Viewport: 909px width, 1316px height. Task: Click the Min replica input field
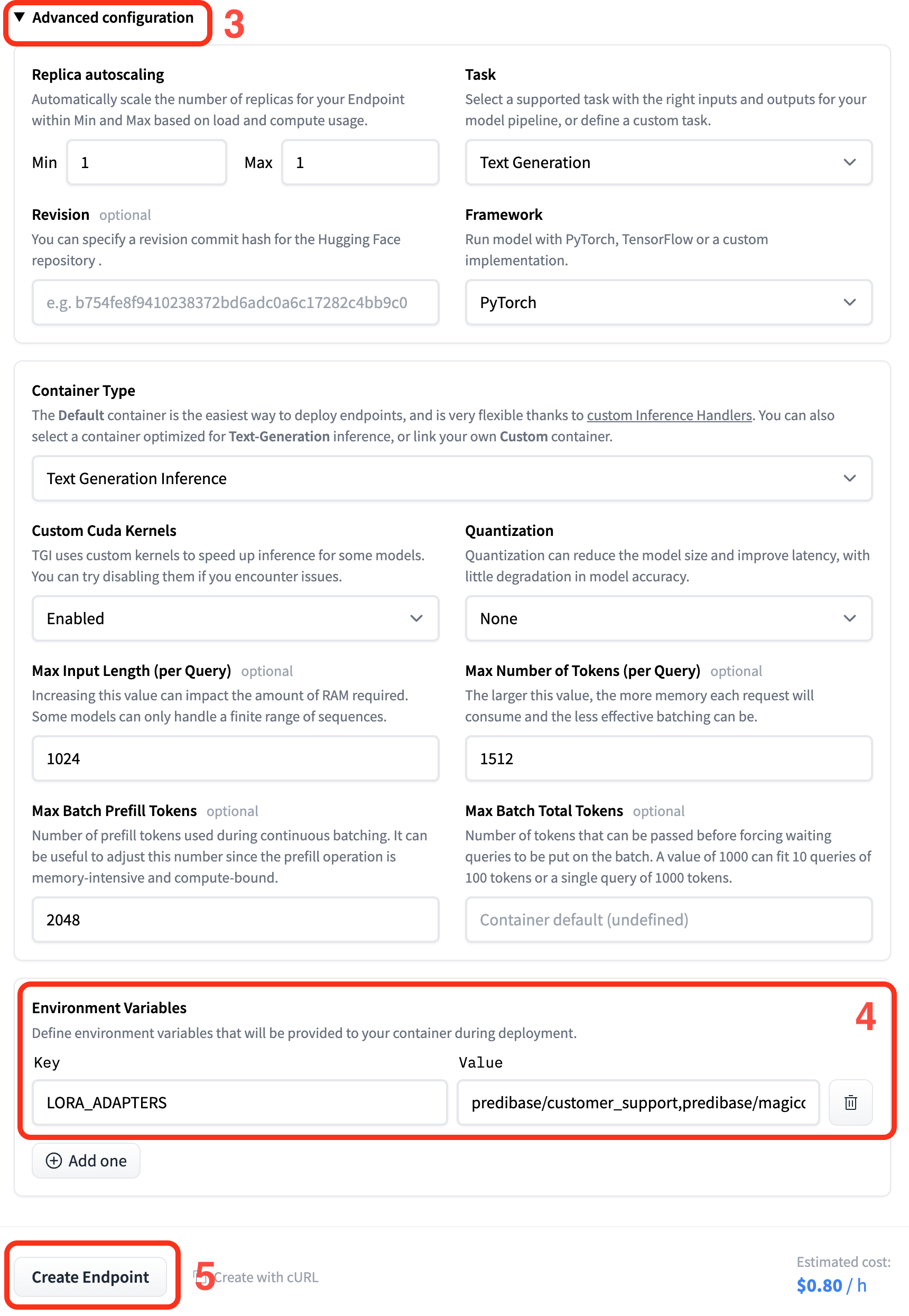[146, 163]
